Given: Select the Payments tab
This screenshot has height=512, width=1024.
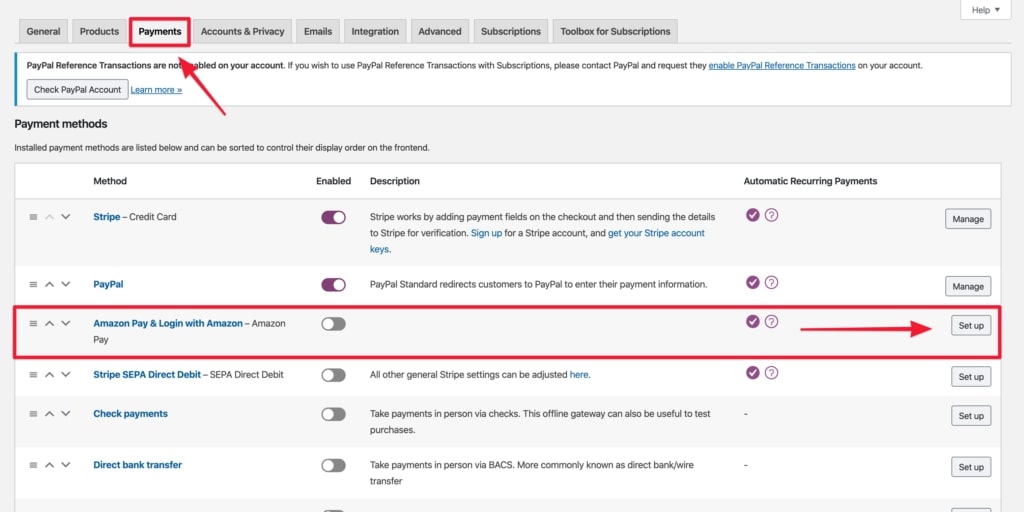Looking at the screenshot, I should coord(160,31).
